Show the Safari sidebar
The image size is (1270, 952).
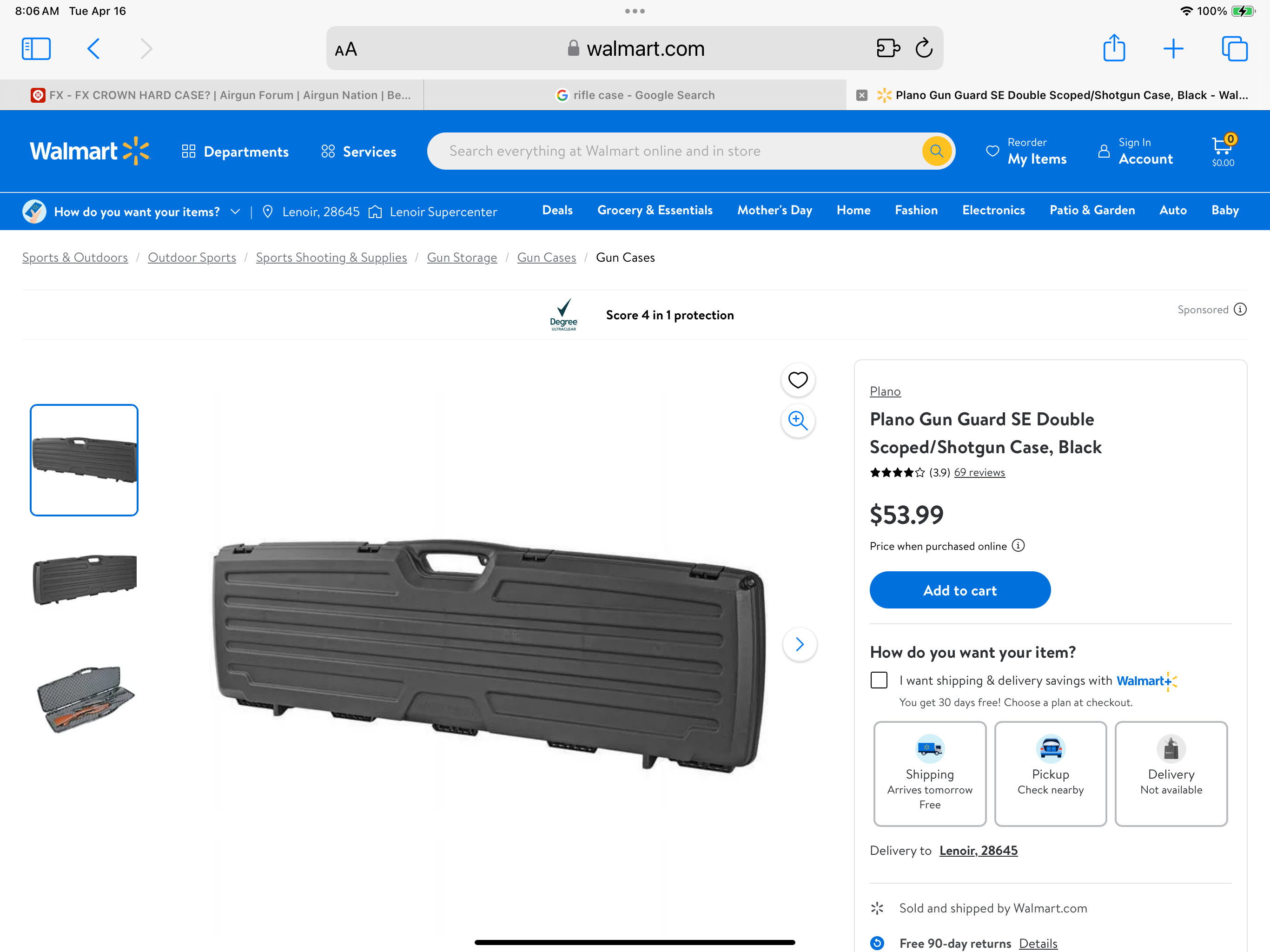point(36,48)
